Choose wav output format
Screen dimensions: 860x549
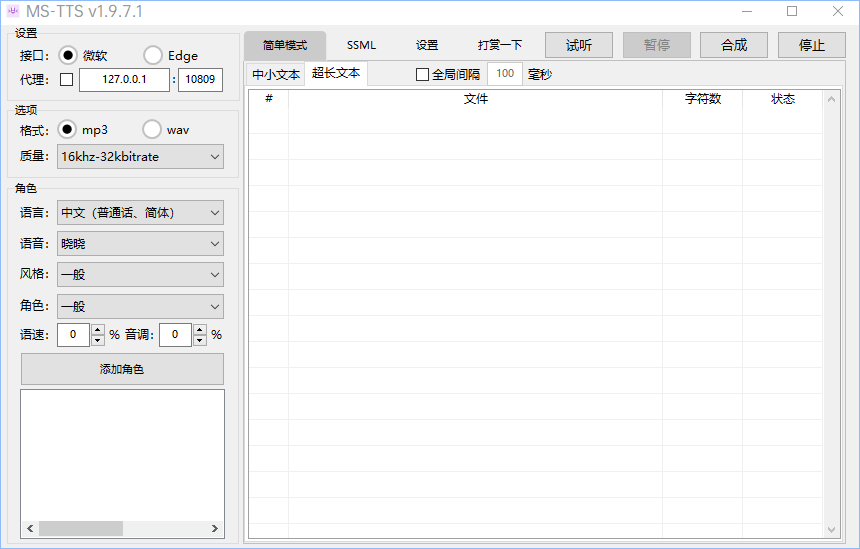[152, 130]
